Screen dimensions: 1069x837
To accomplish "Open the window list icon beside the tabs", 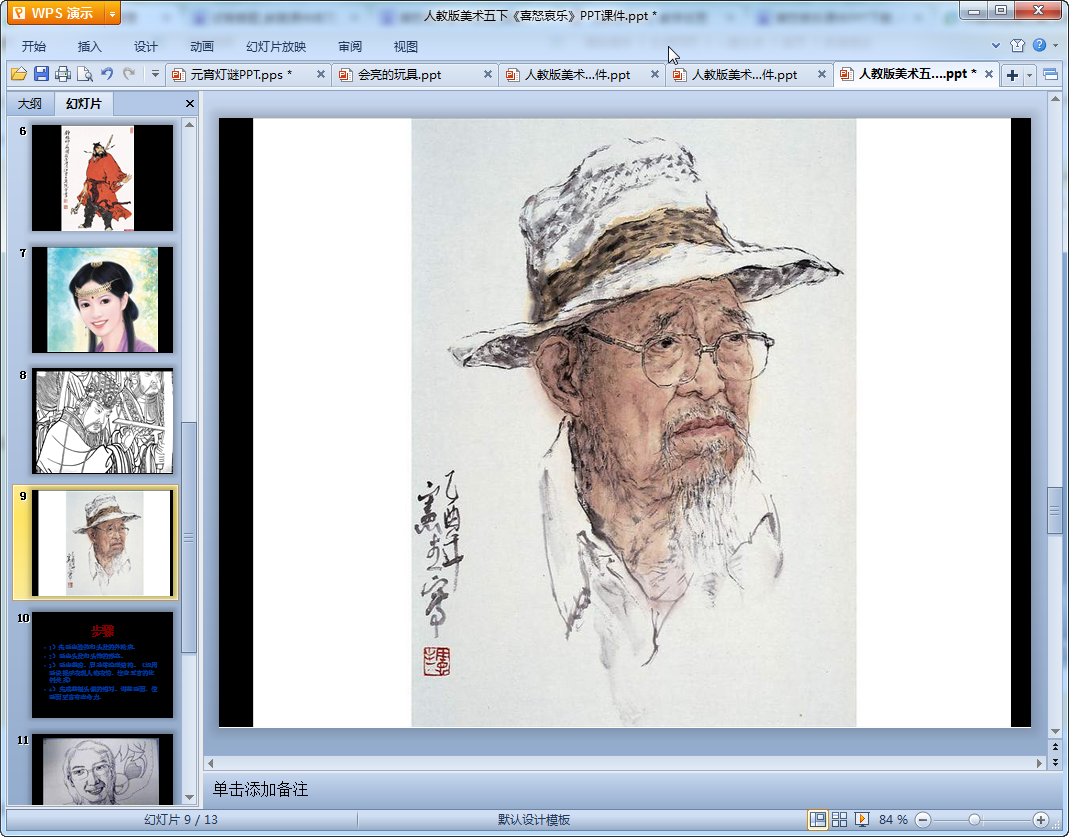I will (1051, 74).
